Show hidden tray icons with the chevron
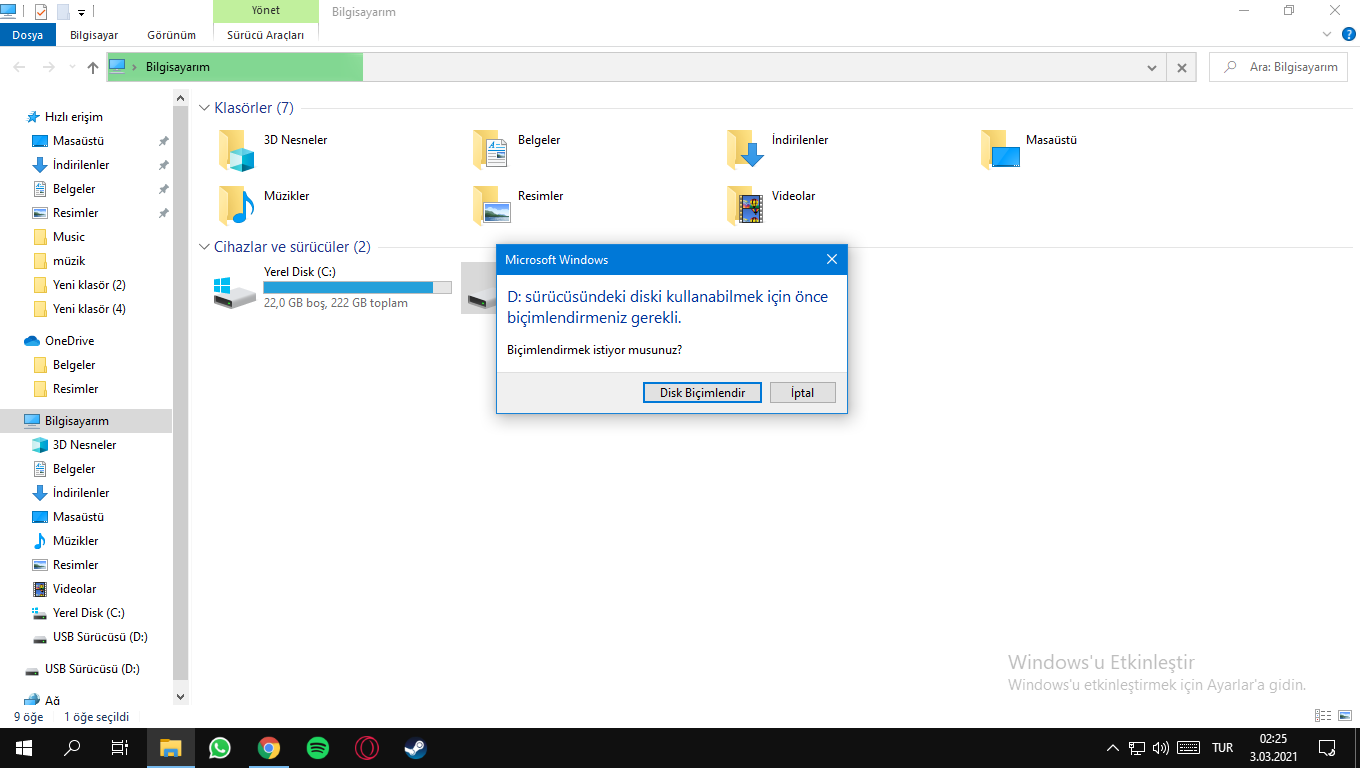 click(x=1113, y=748)
